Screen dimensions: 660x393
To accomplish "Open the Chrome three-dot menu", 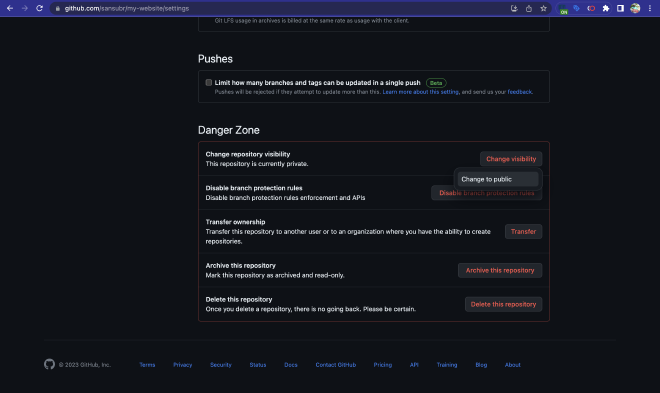I will coord(650,8).
